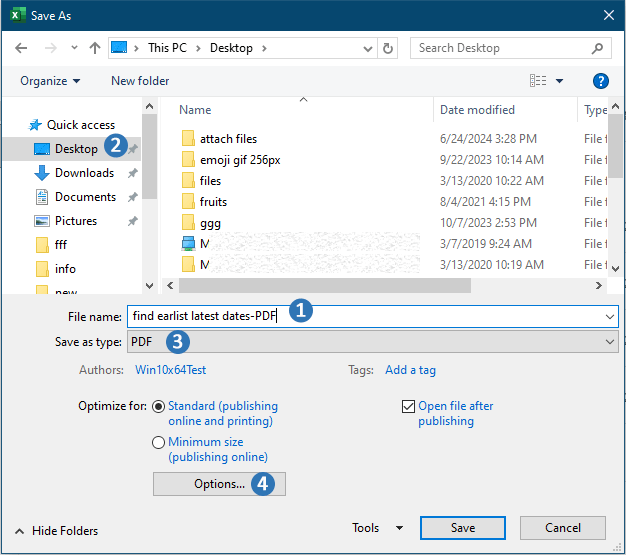
Task: Click the Up one level arrow
Action: tap(95, 48)
